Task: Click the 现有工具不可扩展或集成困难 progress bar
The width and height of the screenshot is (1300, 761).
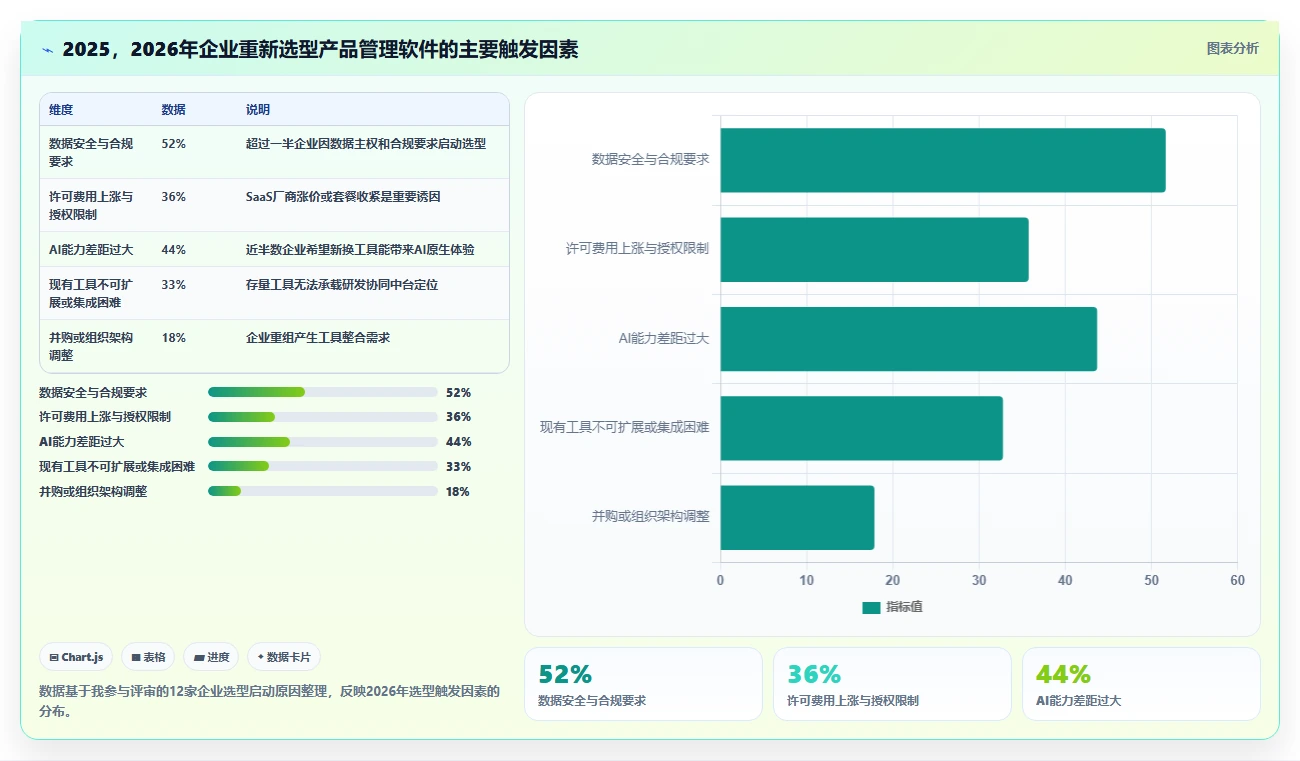Action: 323,466
